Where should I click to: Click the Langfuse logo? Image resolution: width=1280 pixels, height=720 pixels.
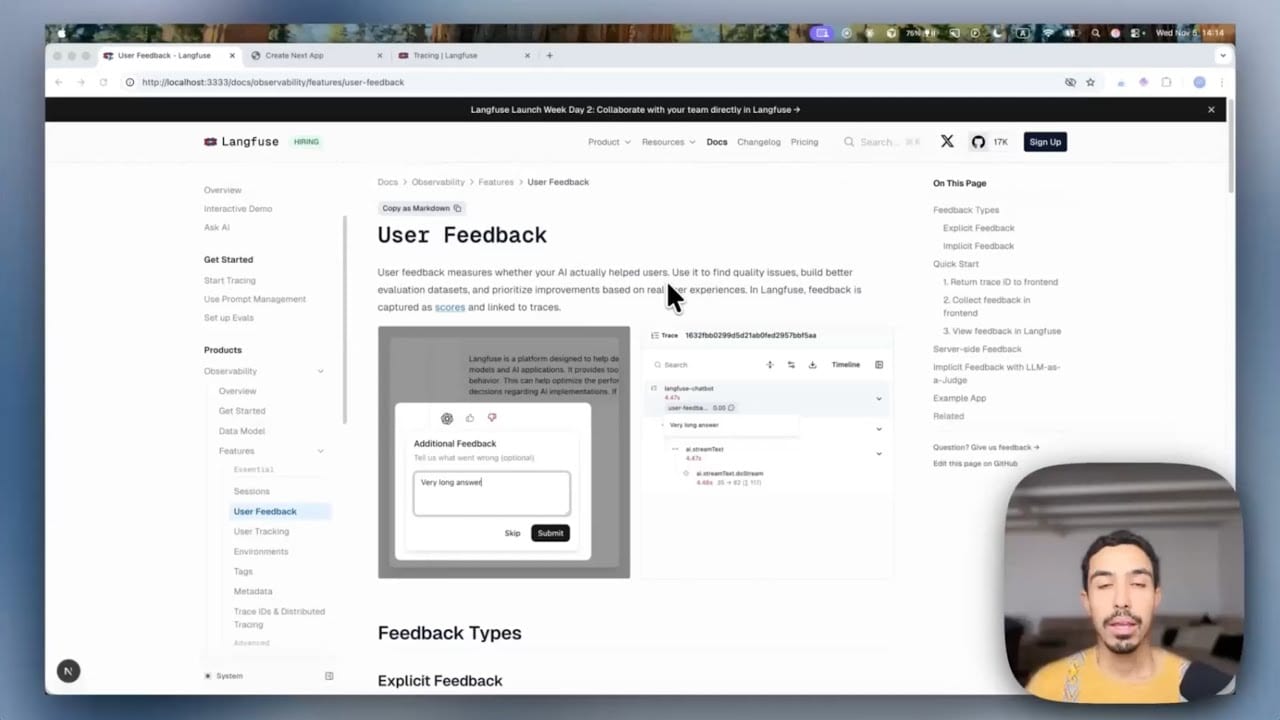pyautogui.click(x=241, y=142)
